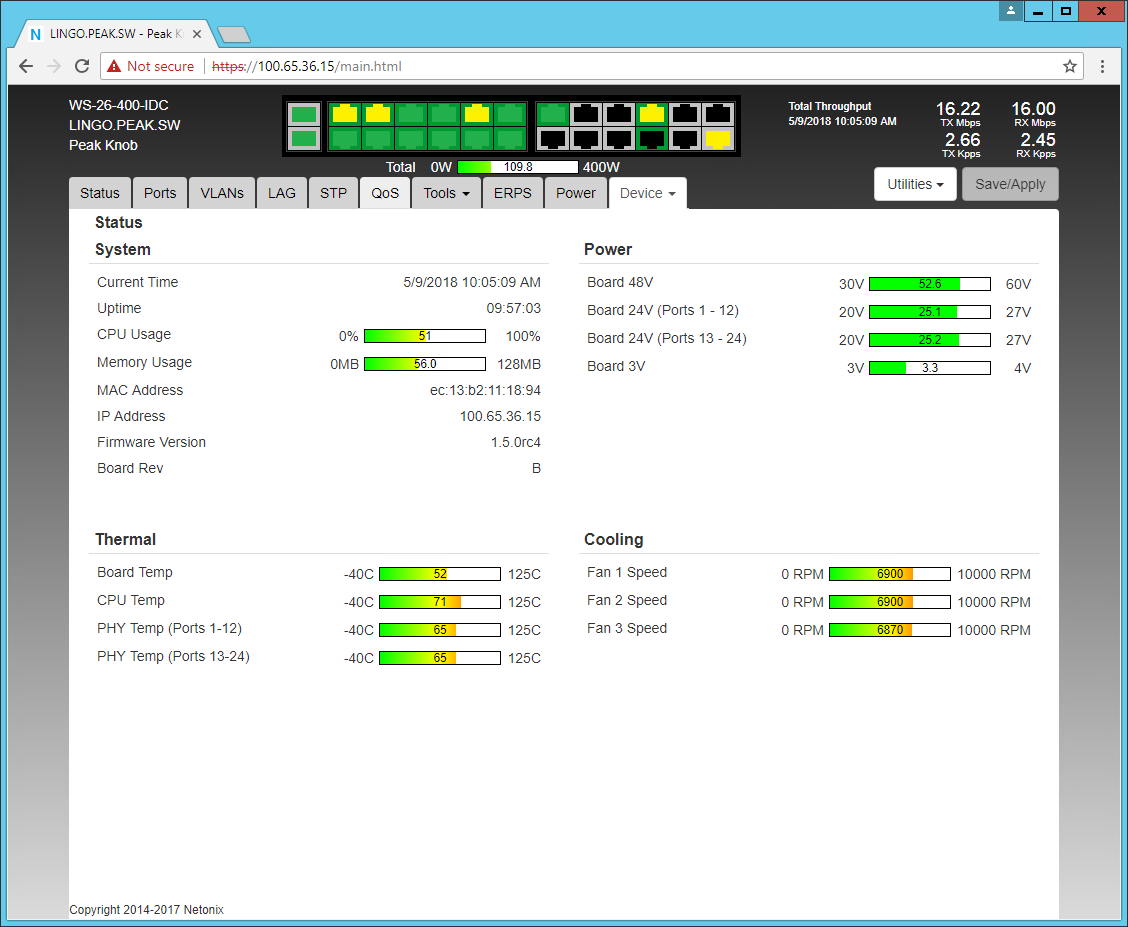Image resolution: width=1128 pixels, height=927 pixels.
Task: Expand the Utilities dropdown
Action: [915, 184]
